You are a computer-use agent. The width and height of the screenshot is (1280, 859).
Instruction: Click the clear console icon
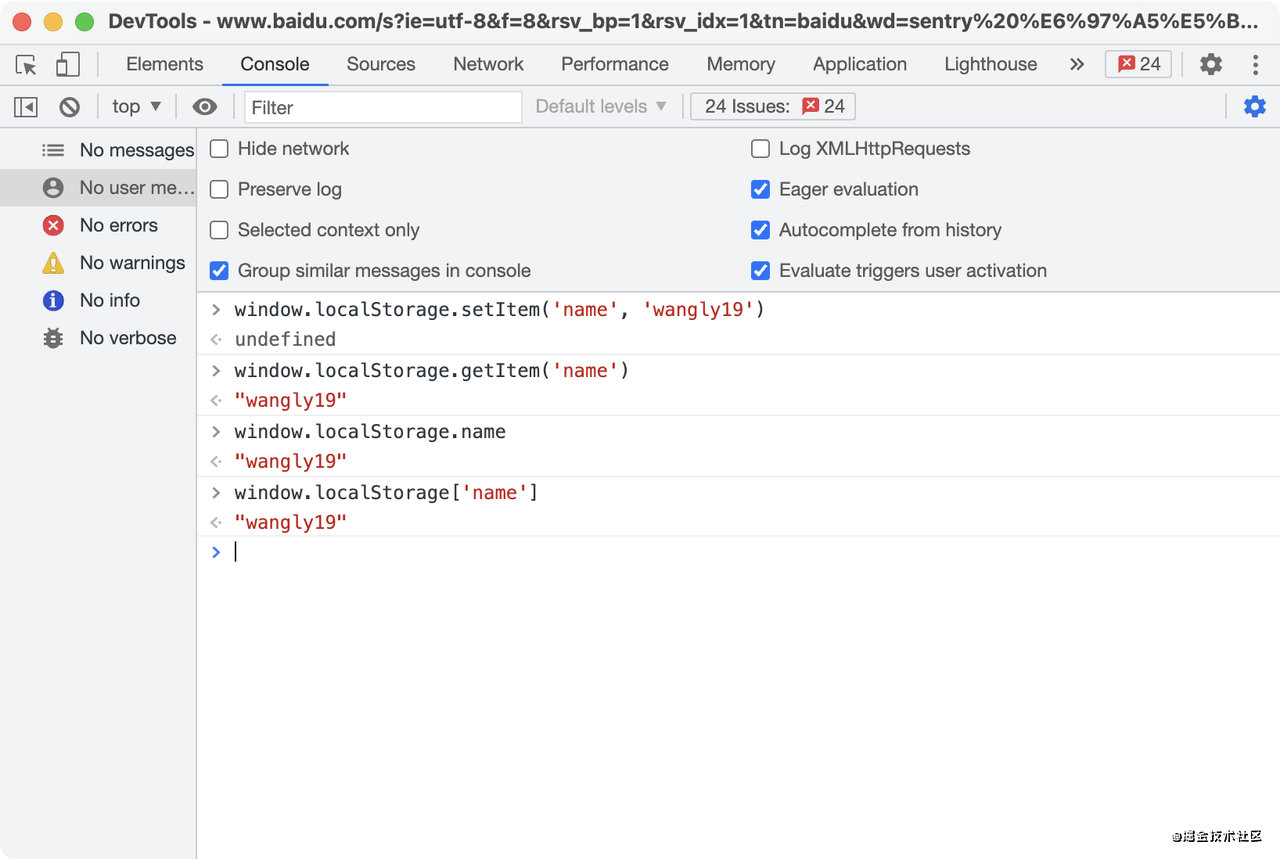(x=69, y=107)
